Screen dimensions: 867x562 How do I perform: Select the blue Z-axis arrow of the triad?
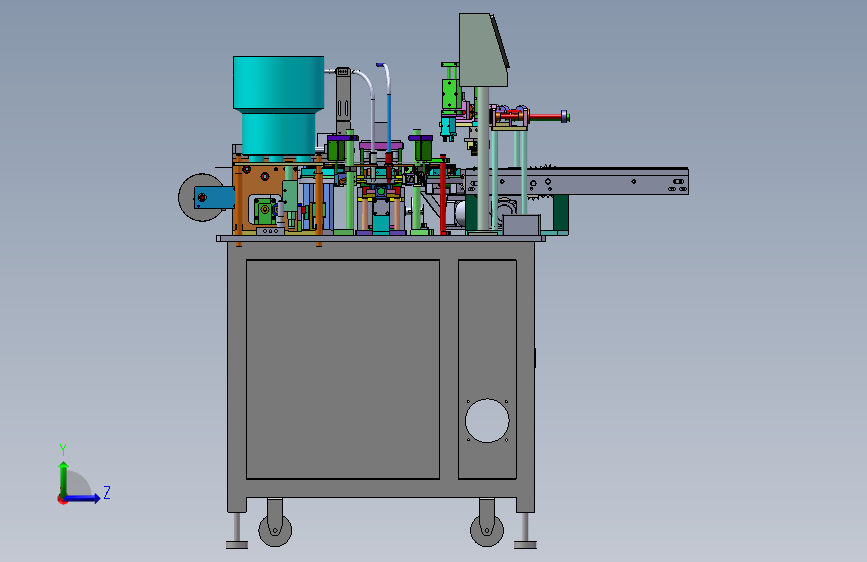82,498
